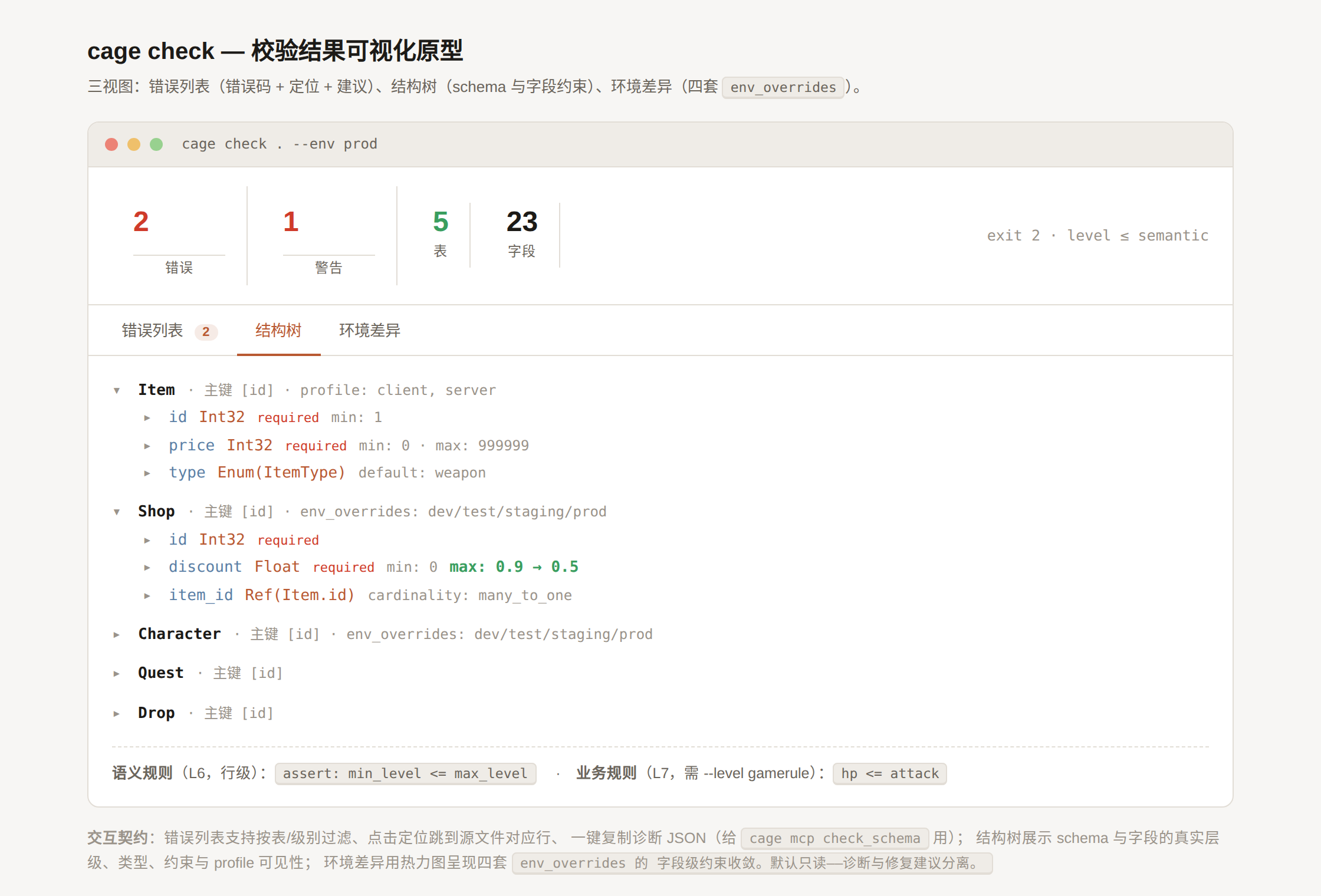Viewport: 1321px width, 896px height.
Task: Click the Quest table name
Action: pyautogui.click(x=160, y=673)
